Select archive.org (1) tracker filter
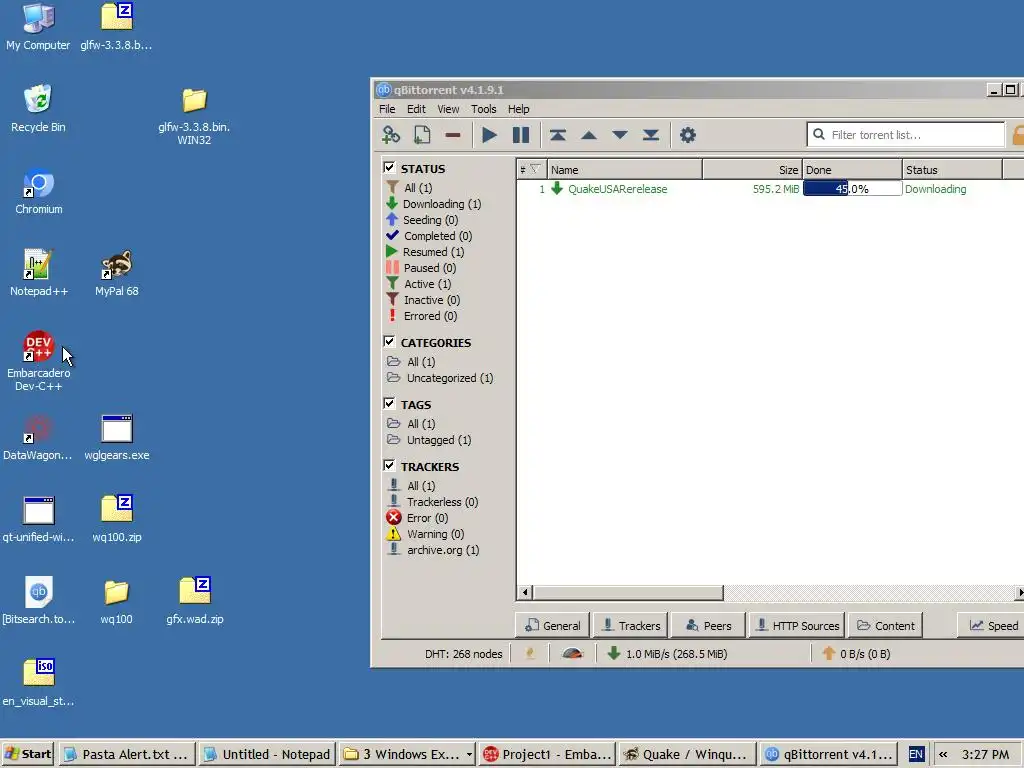Image resolution: width=1024 pixels, height=768 pixels. pos(434,550)
